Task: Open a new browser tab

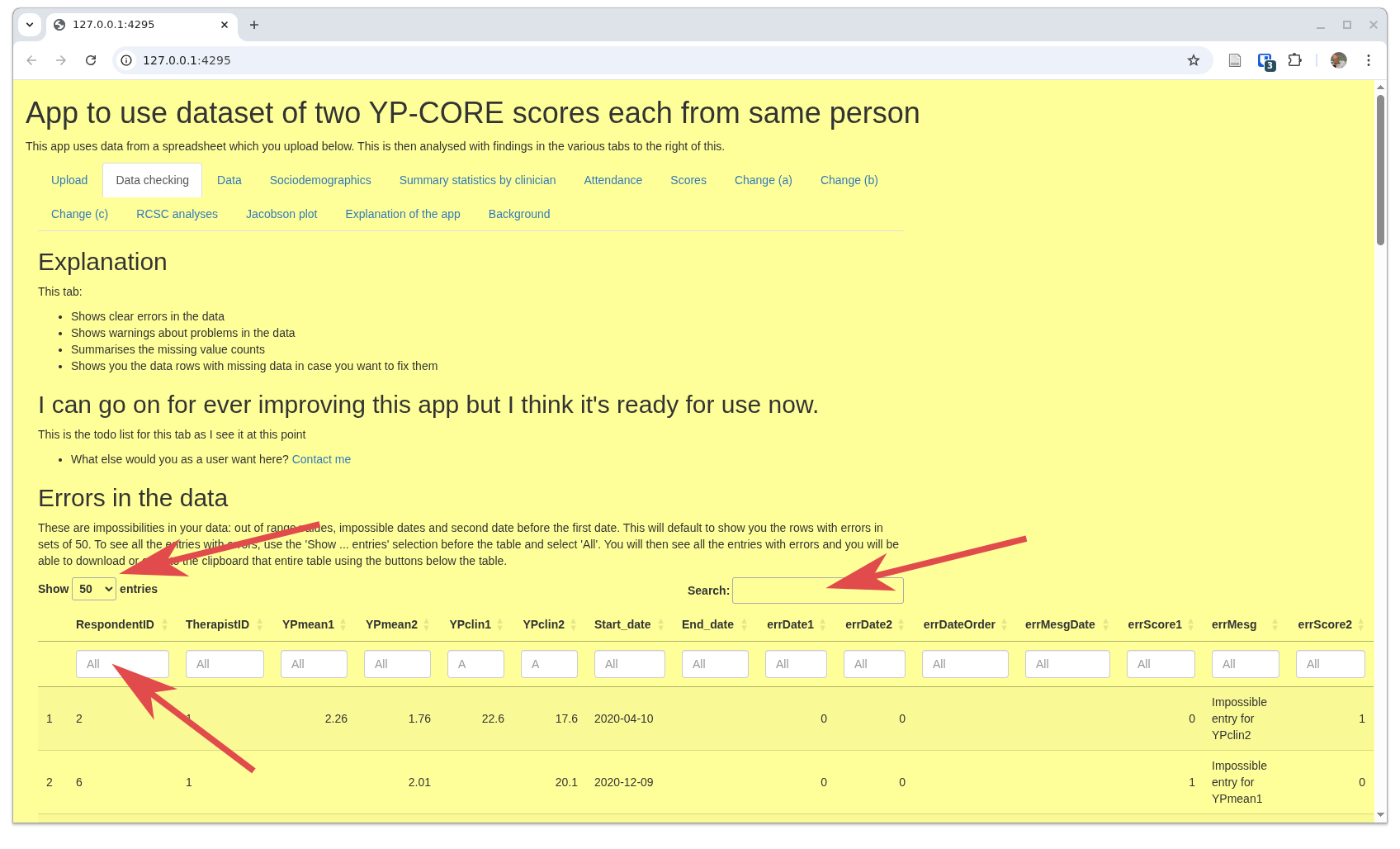Action: tap(254, 25)
